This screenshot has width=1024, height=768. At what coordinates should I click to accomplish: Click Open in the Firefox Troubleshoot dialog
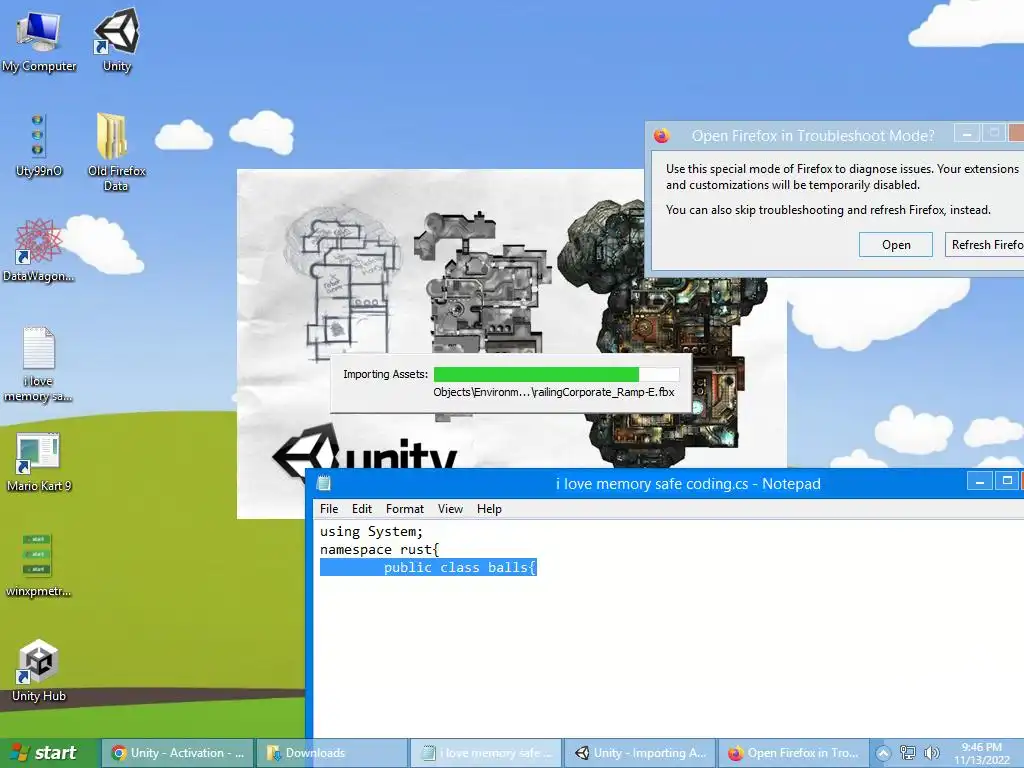pyautogui.click(x=896, y=245)
